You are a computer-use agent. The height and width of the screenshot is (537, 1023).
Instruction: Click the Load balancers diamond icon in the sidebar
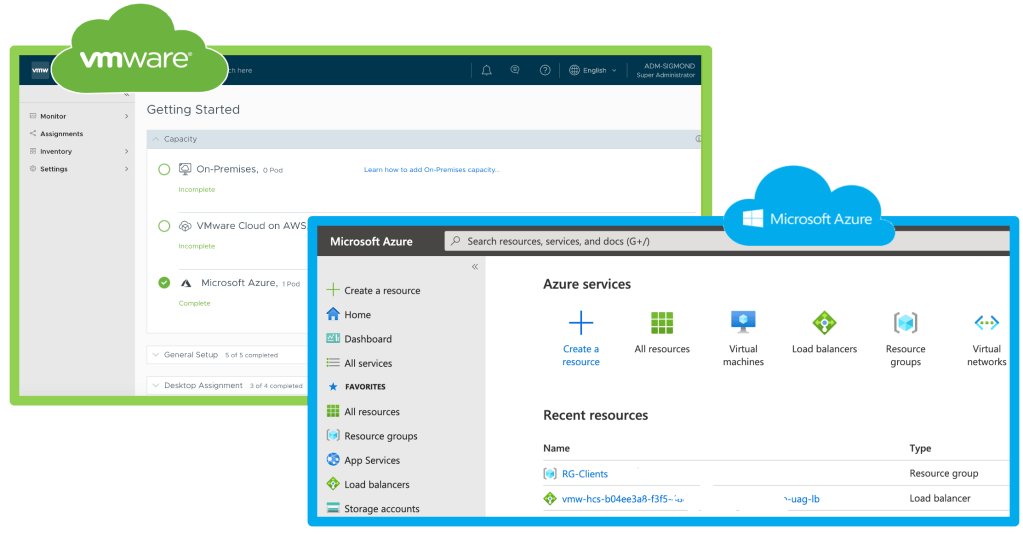333,483
